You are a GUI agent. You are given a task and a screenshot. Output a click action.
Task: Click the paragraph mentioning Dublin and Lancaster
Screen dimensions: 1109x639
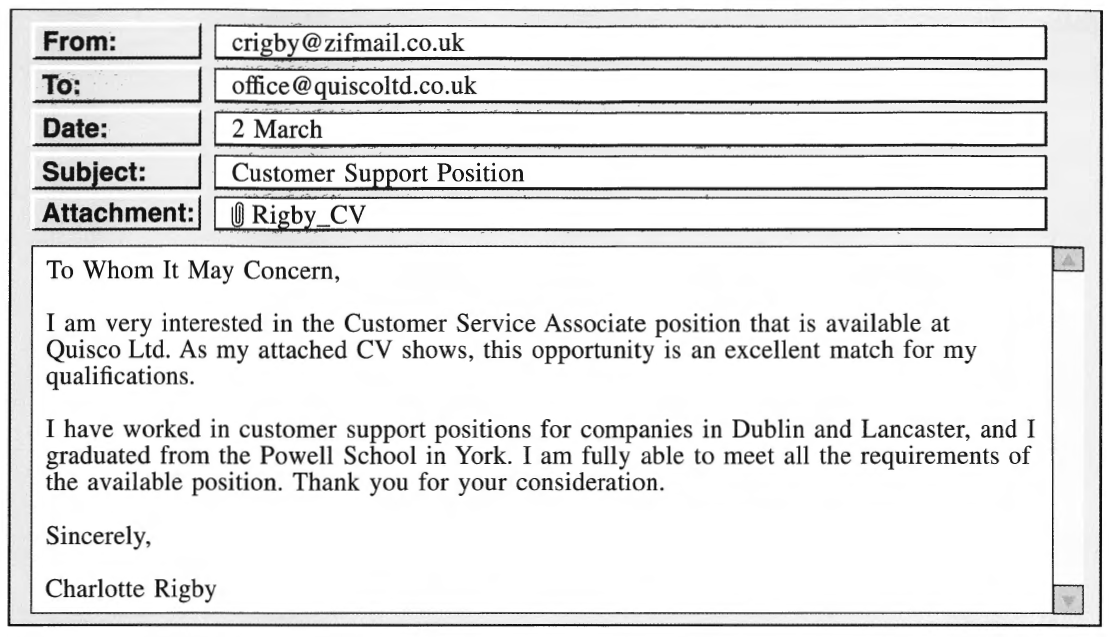point(540,456)
